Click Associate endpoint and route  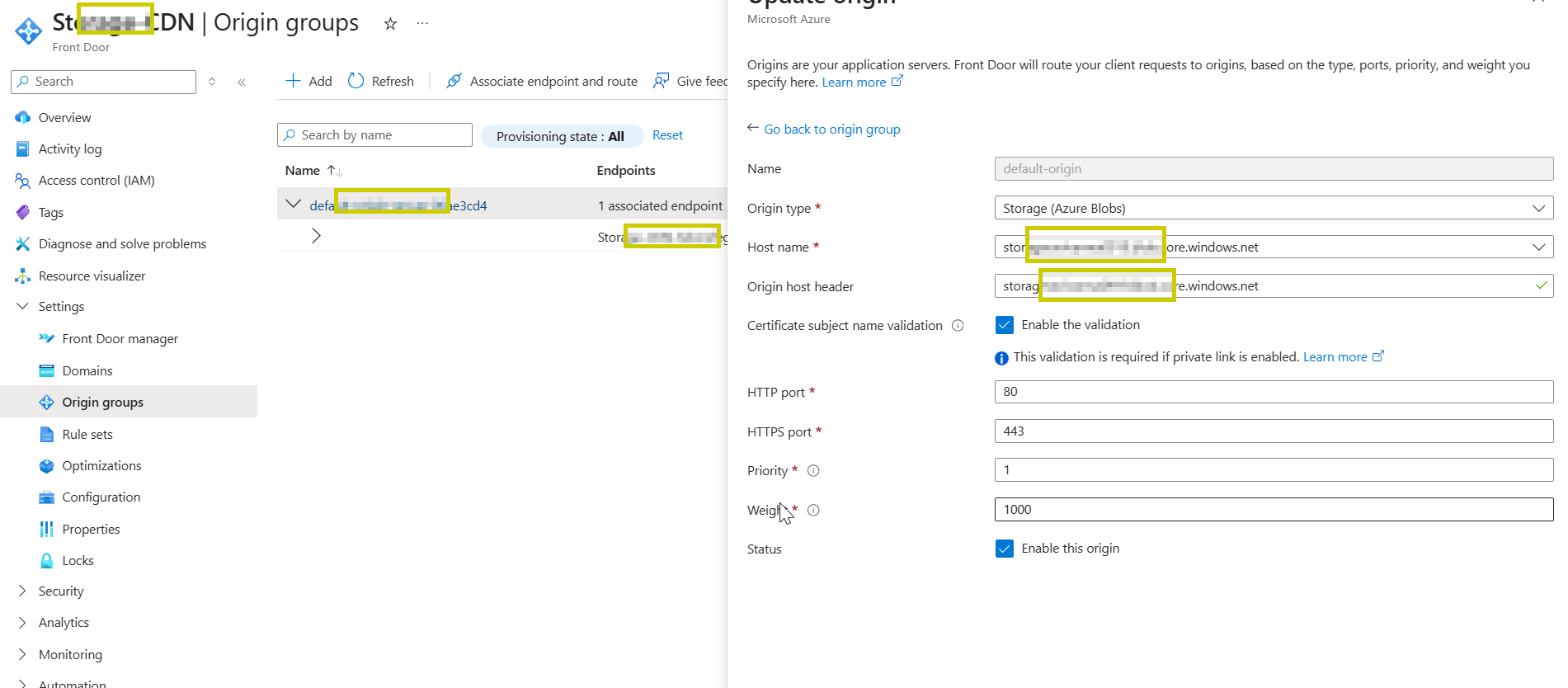pyautogui.click(x=542, y=81)
